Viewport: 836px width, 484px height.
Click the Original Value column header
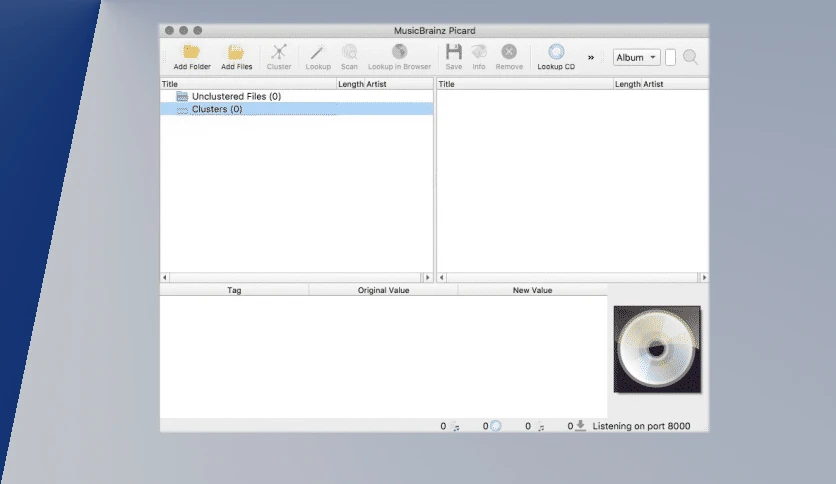tap(383, 290)
